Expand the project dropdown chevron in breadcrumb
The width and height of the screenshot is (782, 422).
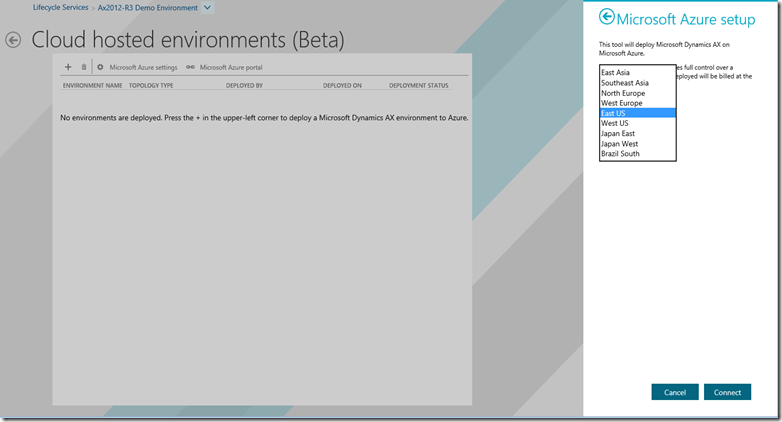coord(207,7)
